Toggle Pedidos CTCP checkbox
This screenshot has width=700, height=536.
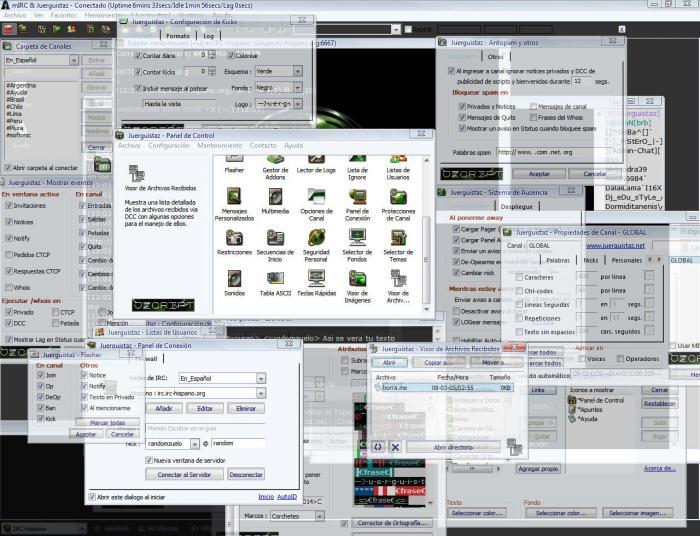[x=8, y=254]
